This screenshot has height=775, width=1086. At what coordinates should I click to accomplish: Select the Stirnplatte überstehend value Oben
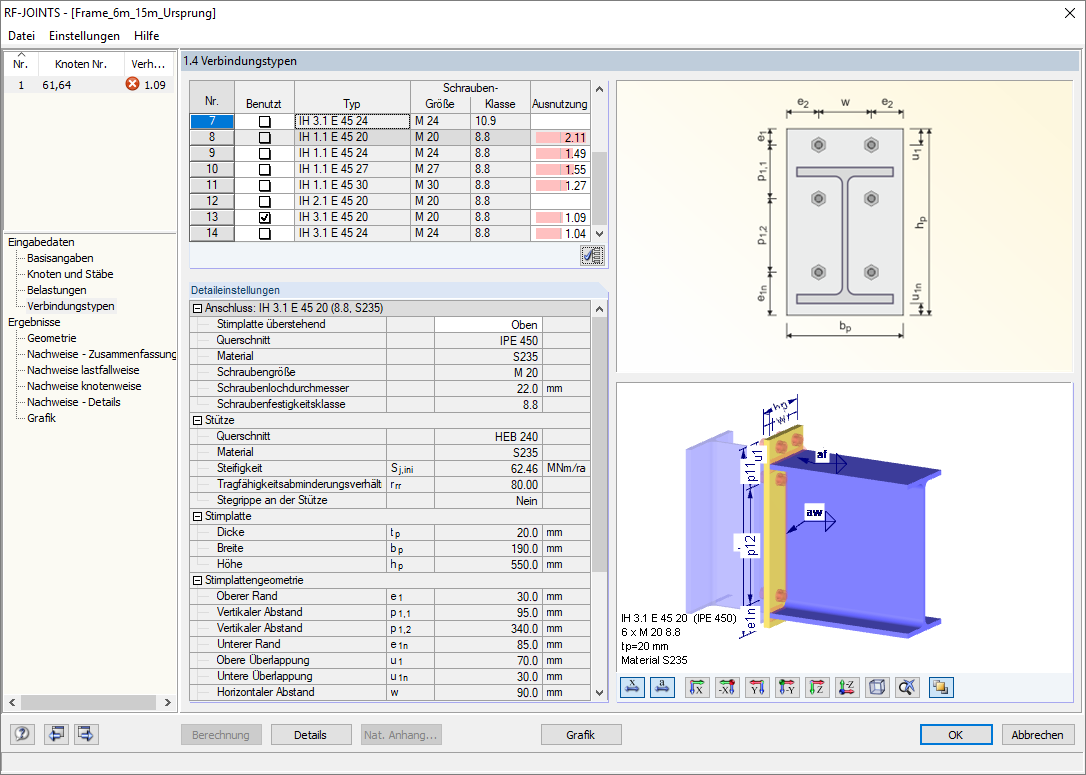point(488,324)
